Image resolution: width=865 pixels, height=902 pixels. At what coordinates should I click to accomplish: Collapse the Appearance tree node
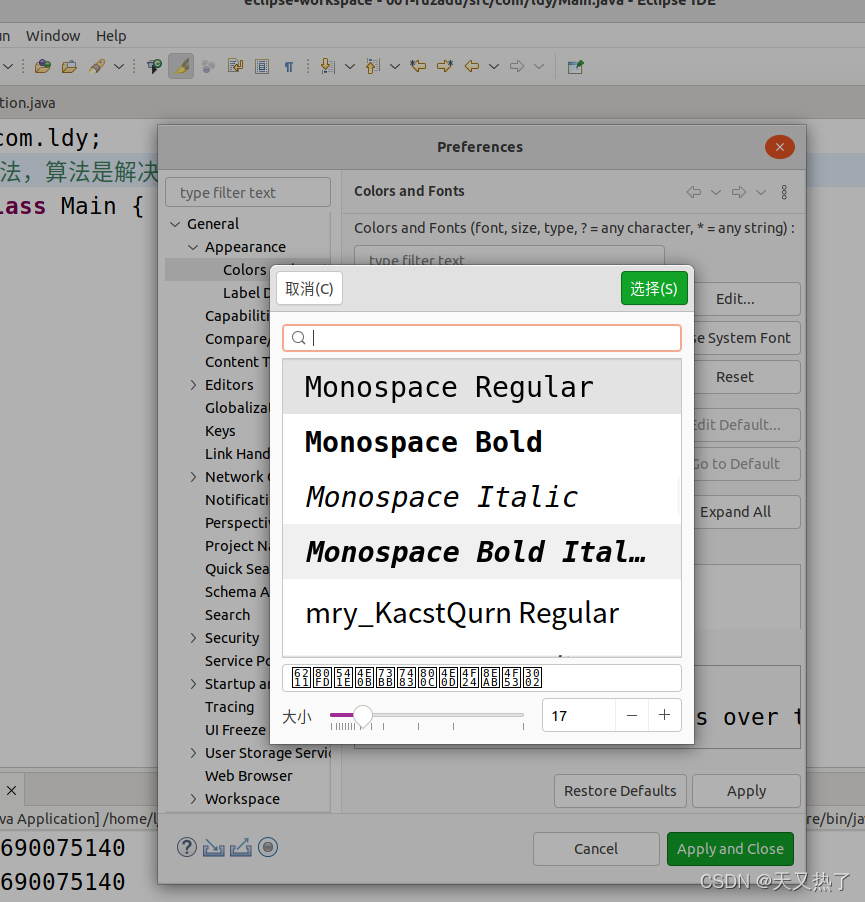193,247
